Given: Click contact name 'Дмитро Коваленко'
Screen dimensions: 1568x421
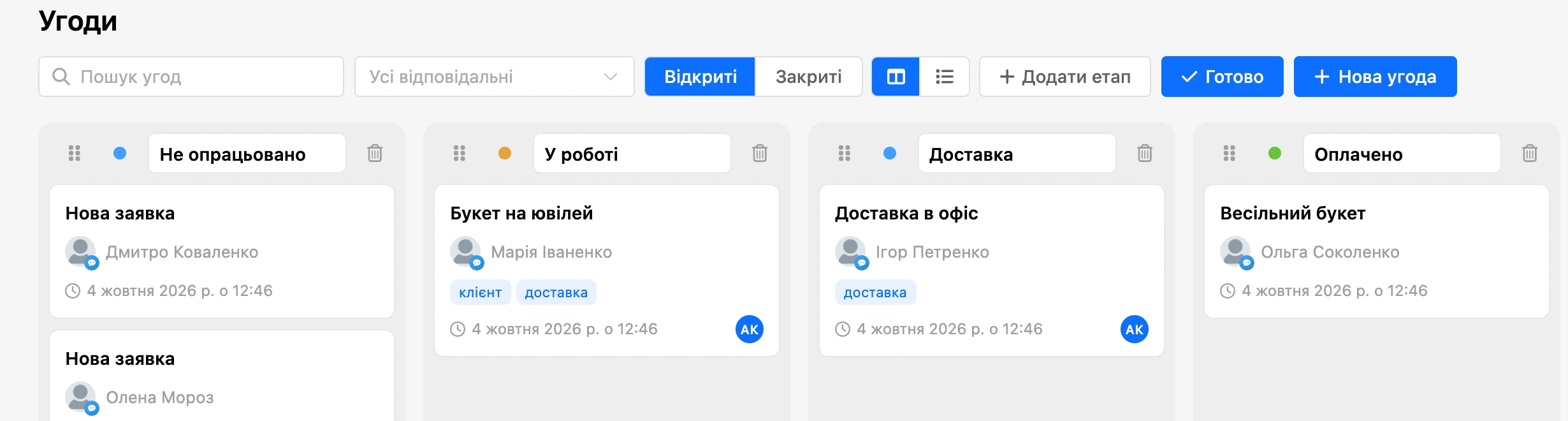Looking at the screenshot, I should [x=182, y=252].
